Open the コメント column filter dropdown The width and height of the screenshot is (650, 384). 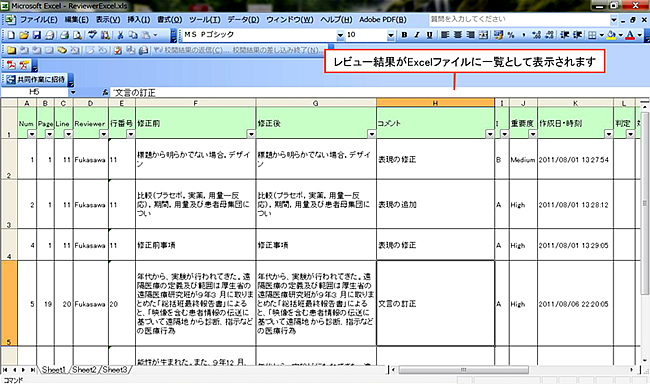coord(490,134)
